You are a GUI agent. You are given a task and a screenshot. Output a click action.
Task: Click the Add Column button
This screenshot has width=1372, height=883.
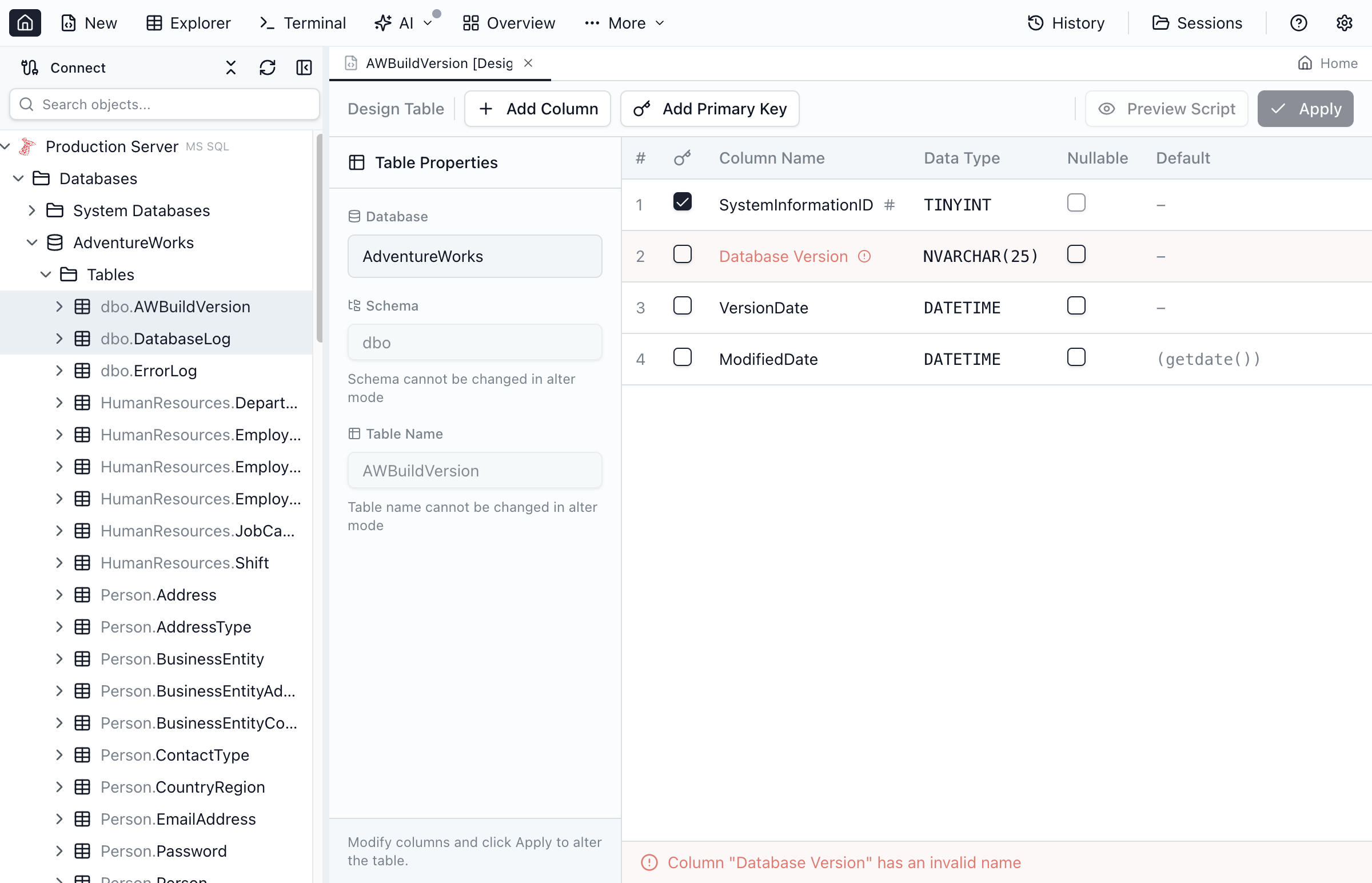point(537,109)
